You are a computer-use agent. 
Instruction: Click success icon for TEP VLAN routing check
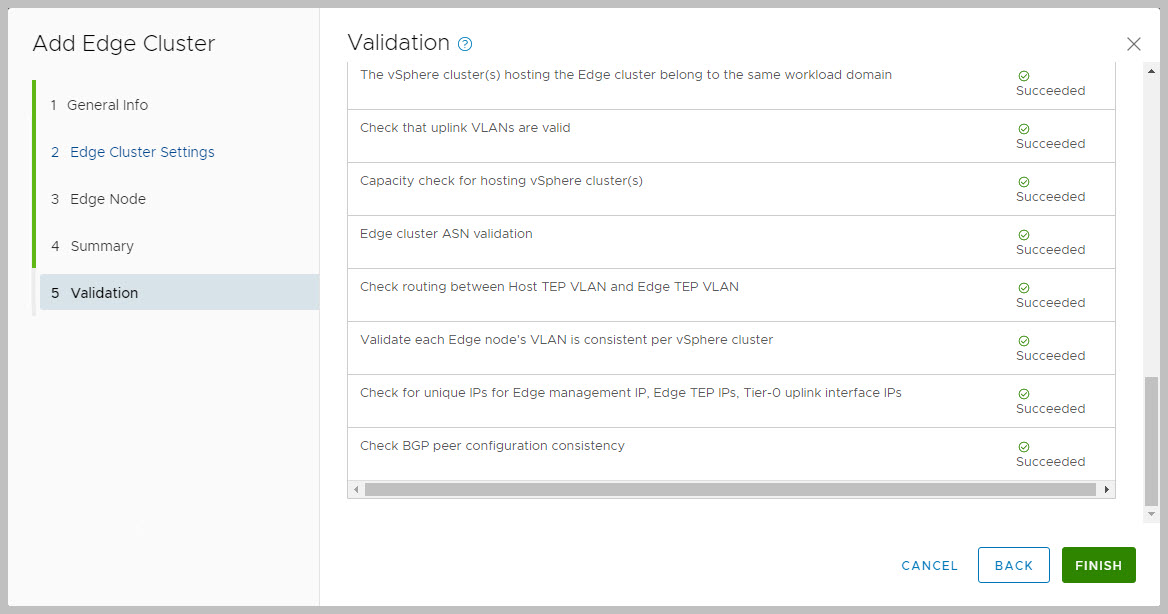tap(1023, 288)
